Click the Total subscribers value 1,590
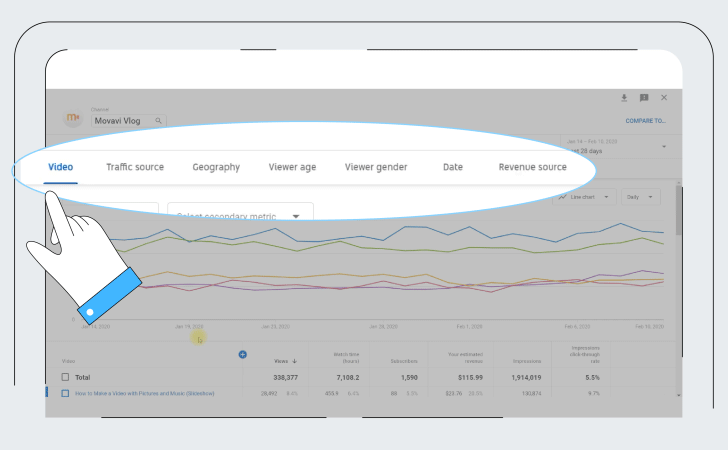728x450 pixels. point(410,378)
